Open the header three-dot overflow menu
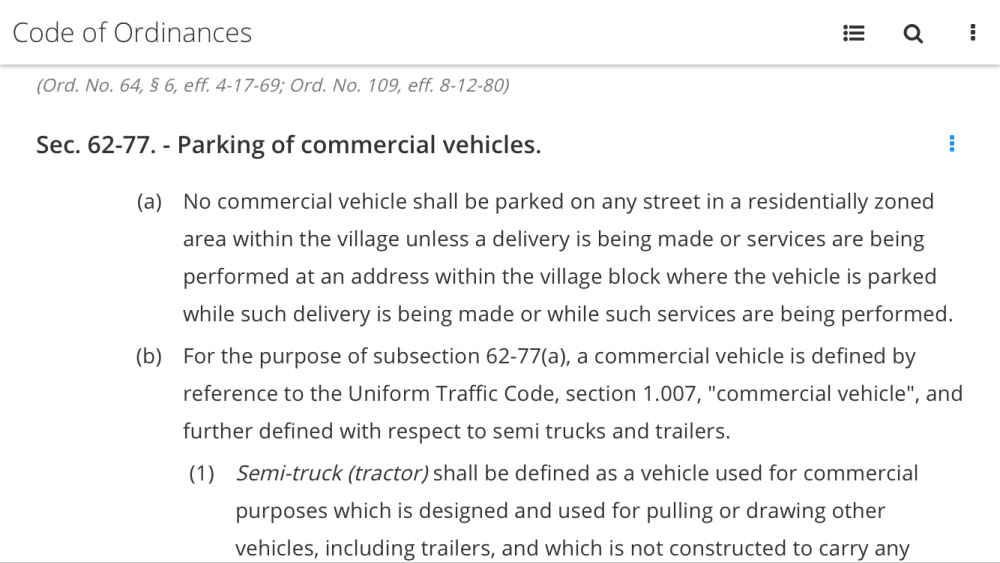Image resolution: width=1000 pixels, height=563 pixels. (x=973, y=33)
